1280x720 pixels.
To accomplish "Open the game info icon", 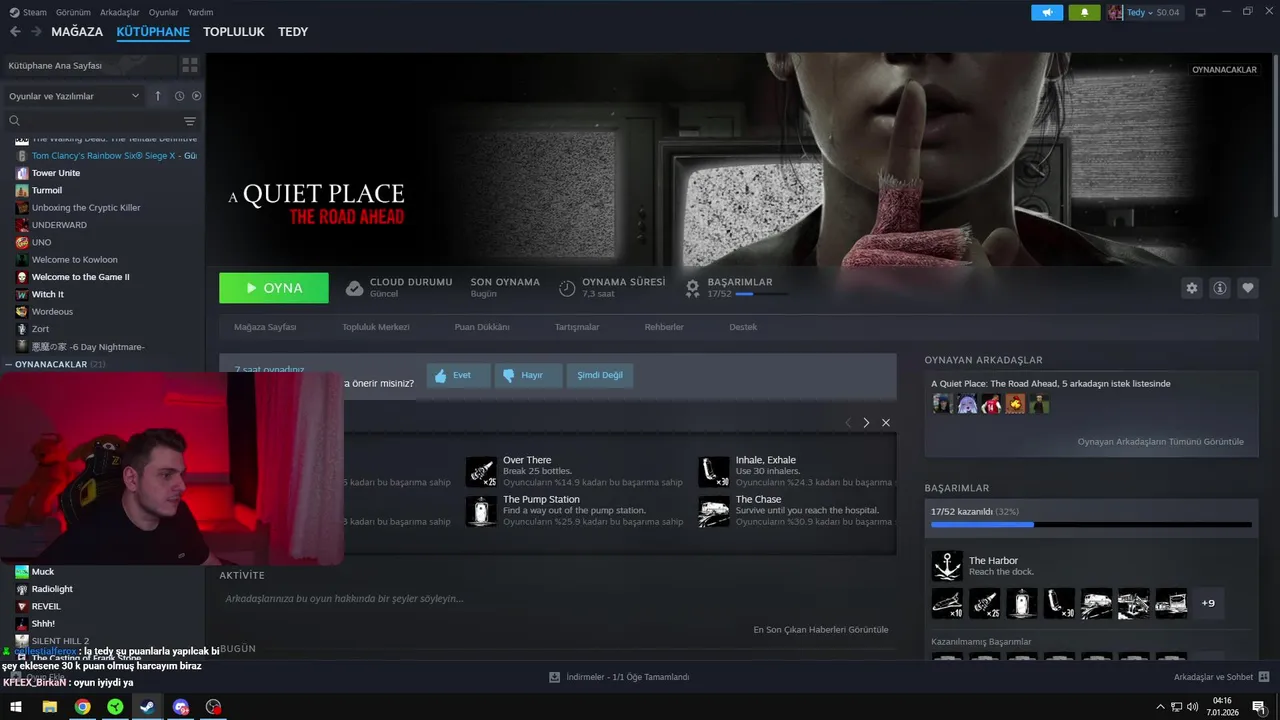I will click(1219, 288).
